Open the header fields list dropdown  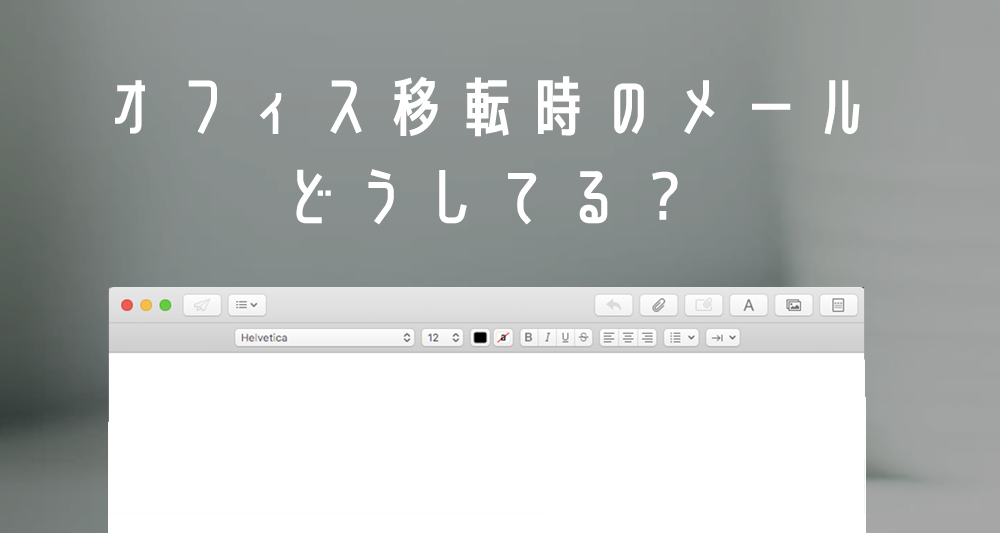pyautogui.click(x=247, y=305)
